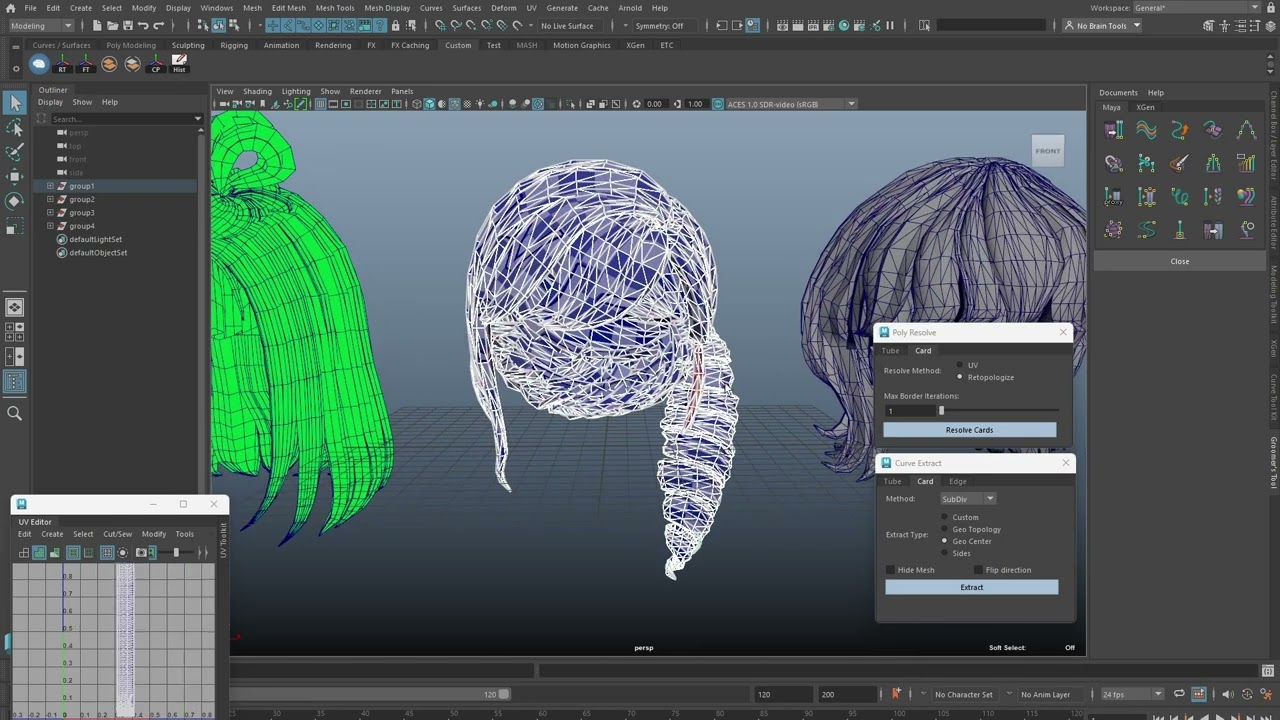Expand group4 in Outliner
Screen dimensions: 1280x720
(50, 226)
